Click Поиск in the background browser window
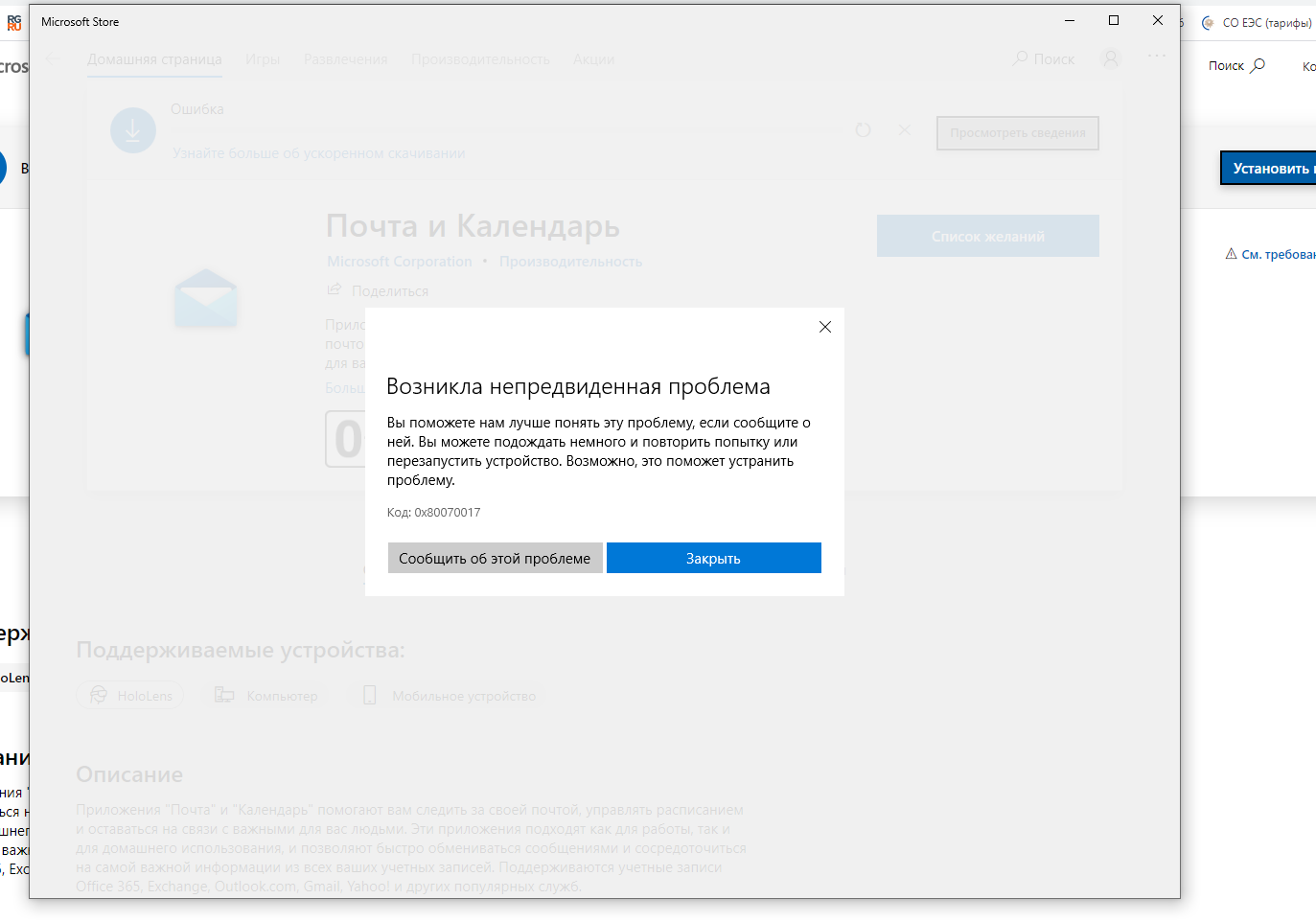1316x922 pixels. (1236, 65)
